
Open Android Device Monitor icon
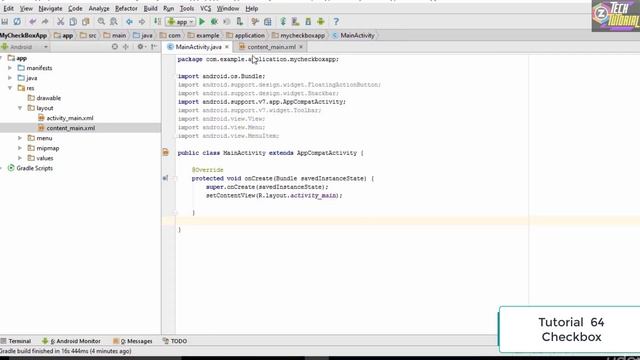pos(321,22)
